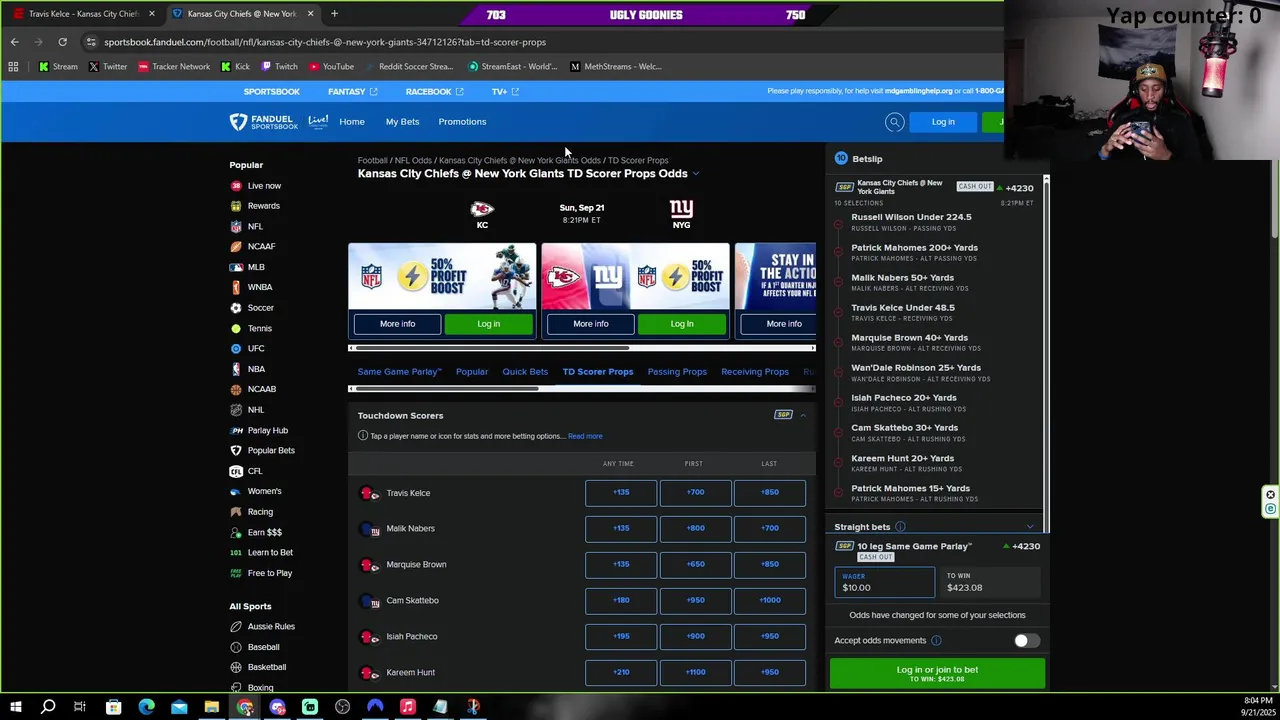This screenshot has width=1280, height=720.
Task: Open the search magnifier in FanDuel header
Action: 894,122
